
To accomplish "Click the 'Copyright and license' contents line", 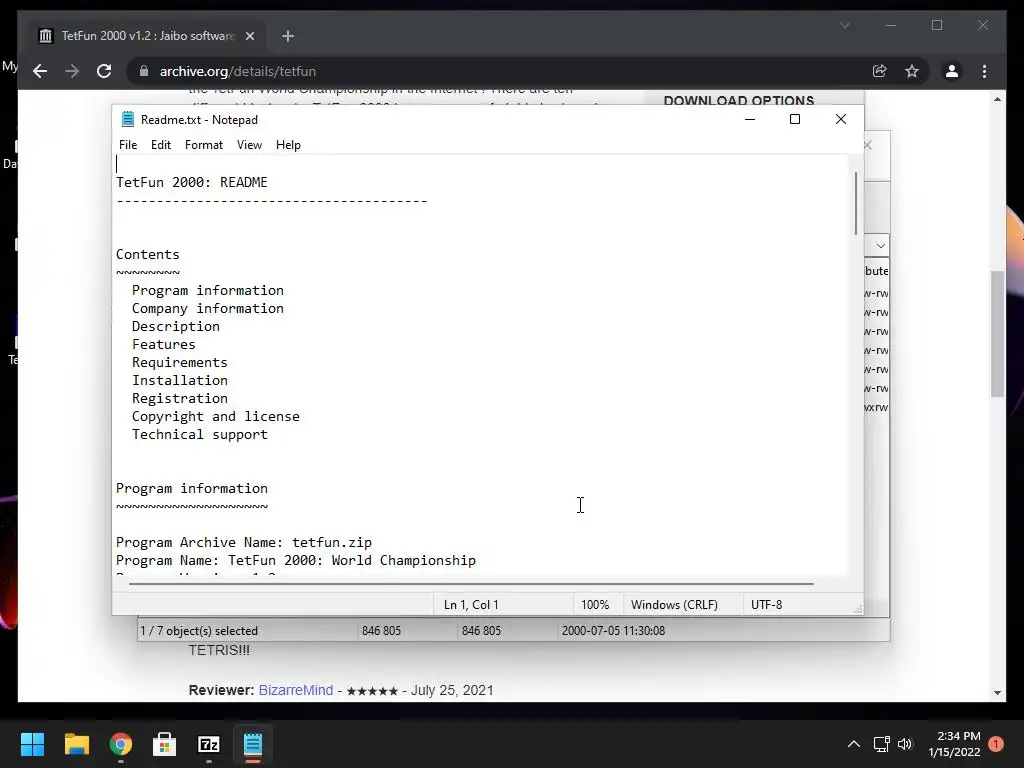I will coord(216,417).
